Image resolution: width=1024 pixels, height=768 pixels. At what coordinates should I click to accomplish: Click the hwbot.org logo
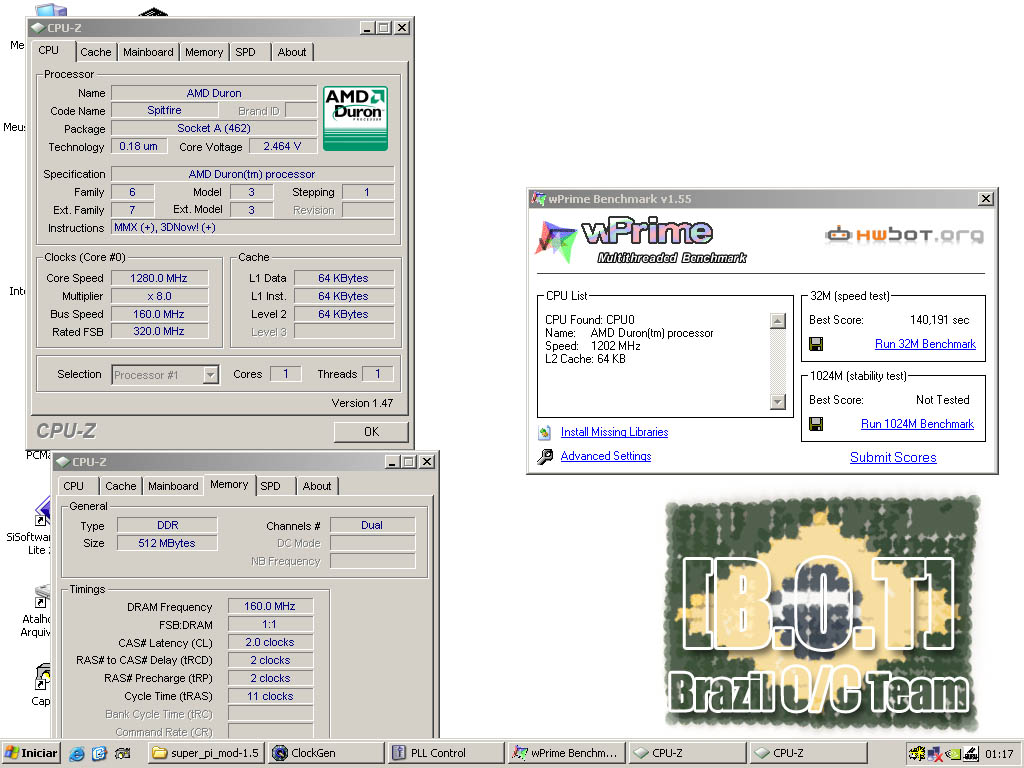pos(904,234)
